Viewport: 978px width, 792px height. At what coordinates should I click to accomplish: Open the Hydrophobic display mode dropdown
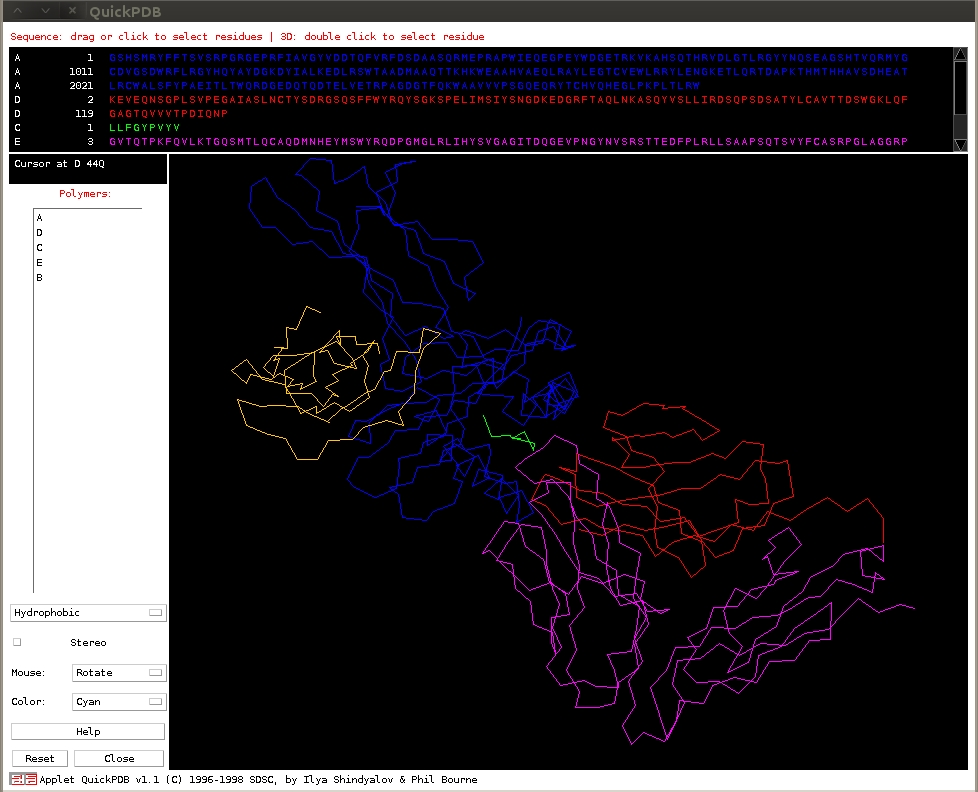tap(87, 612)
